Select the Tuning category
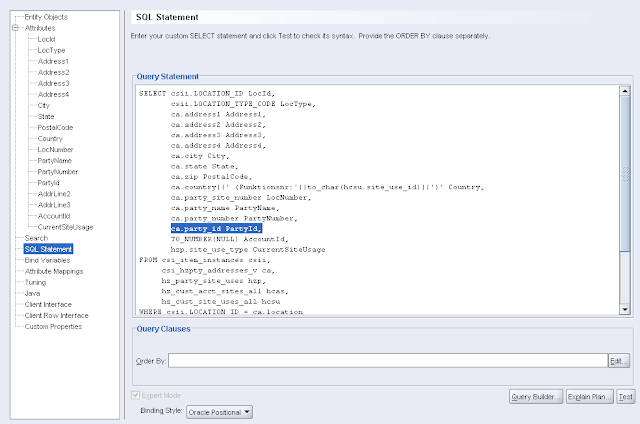640x424 pixels. click(x=36, y=282)
